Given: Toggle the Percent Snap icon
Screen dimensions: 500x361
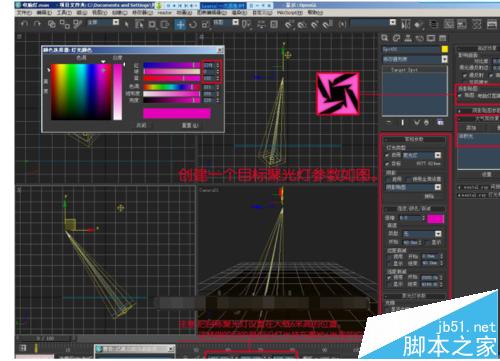Looking at the screenshot, I should [315, 24].
